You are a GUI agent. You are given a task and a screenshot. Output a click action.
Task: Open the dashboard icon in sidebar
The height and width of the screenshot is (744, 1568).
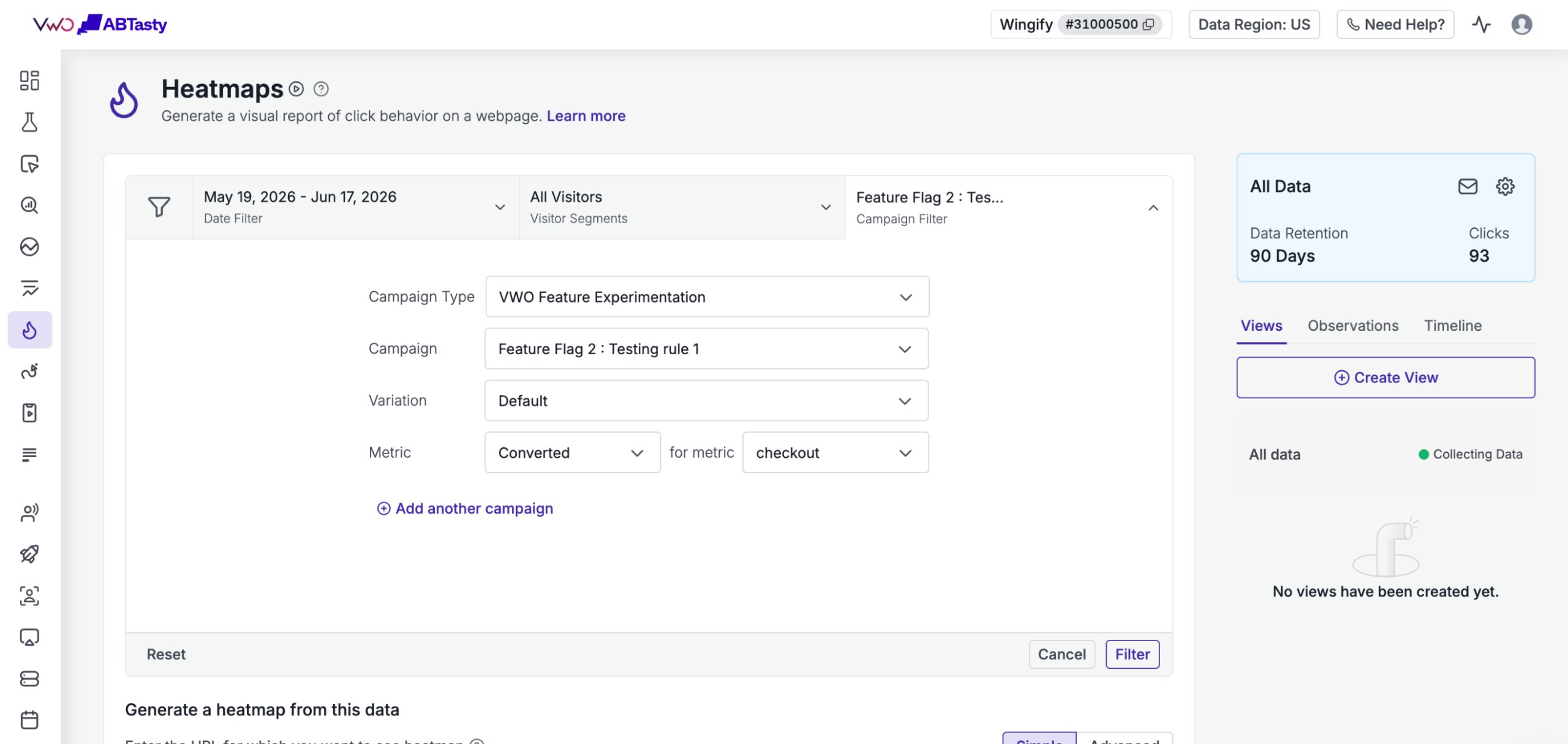pyautogui.click(x=29, y=81)
